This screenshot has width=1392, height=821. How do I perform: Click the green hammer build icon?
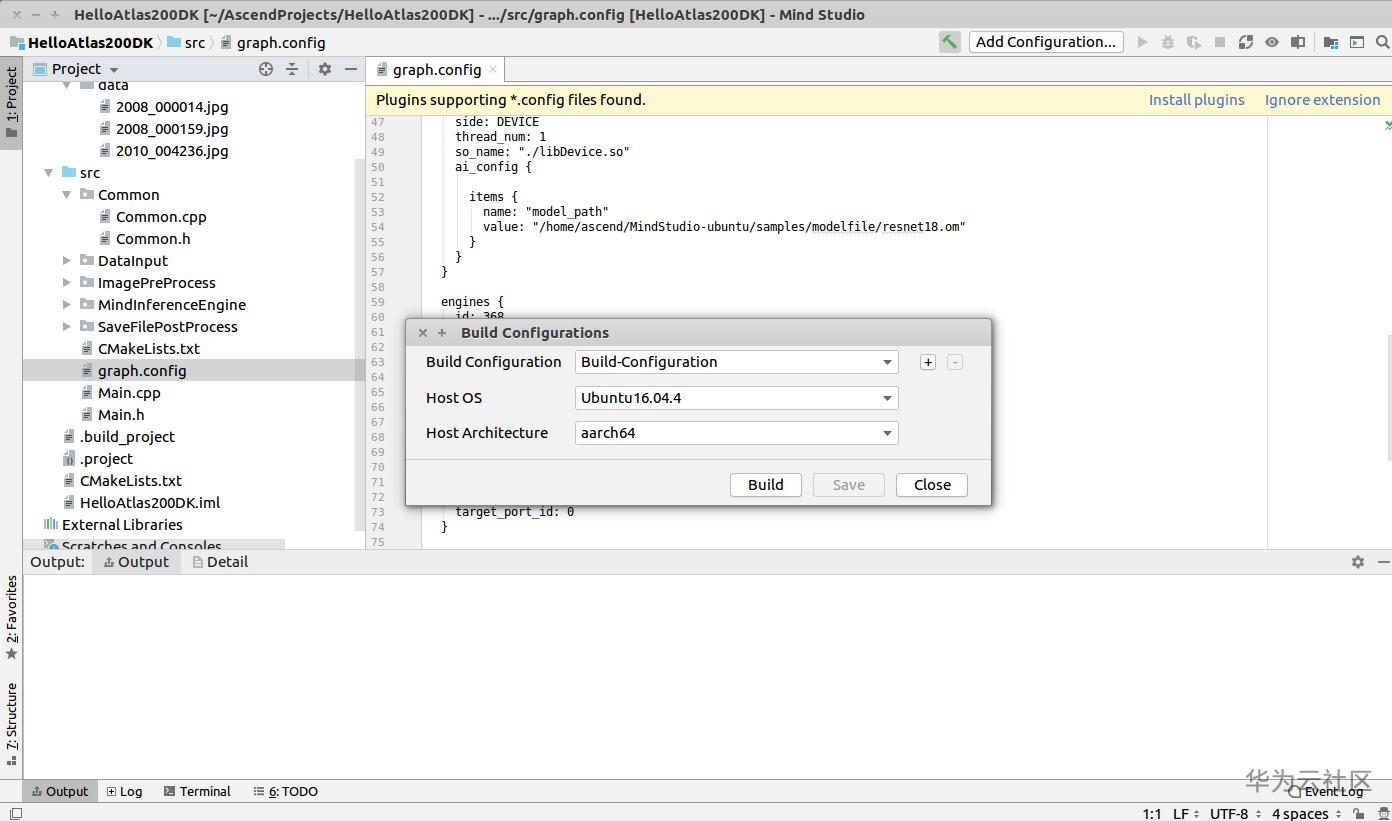(x=950, y=42)
